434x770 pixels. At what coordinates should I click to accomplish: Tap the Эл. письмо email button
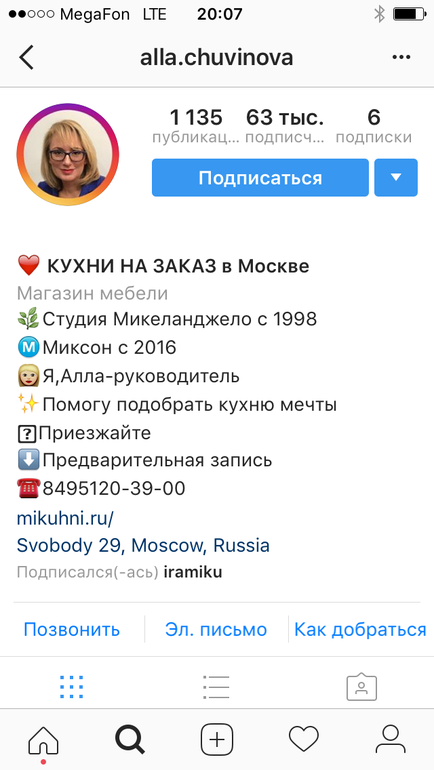click(216, 629)
